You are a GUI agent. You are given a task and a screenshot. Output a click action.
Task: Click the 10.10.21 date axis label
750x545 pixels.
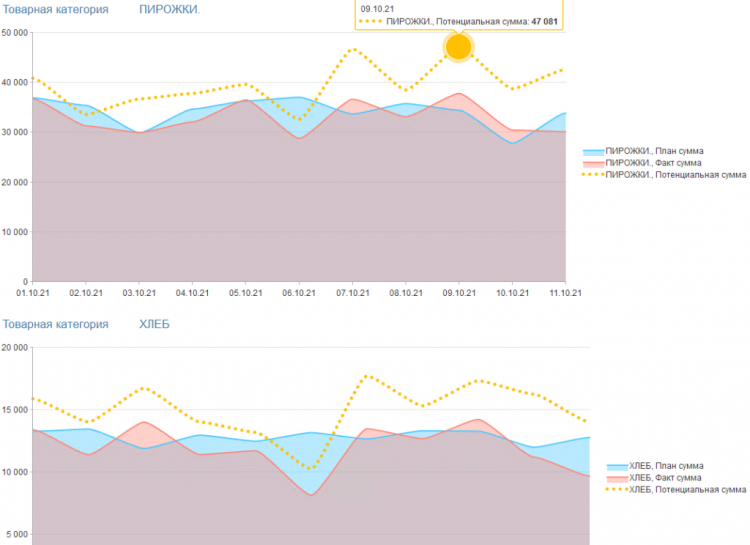[x=512, y=293]
